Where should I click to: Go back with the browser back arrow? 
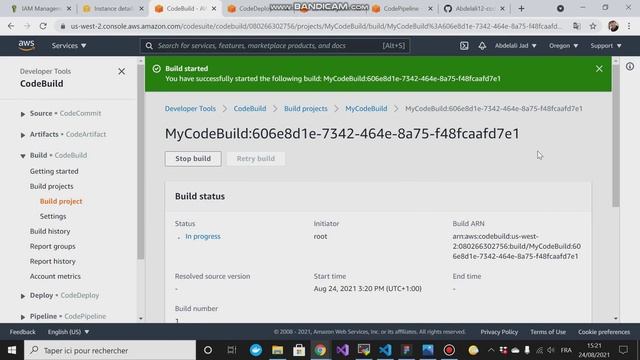coord(11,26)
